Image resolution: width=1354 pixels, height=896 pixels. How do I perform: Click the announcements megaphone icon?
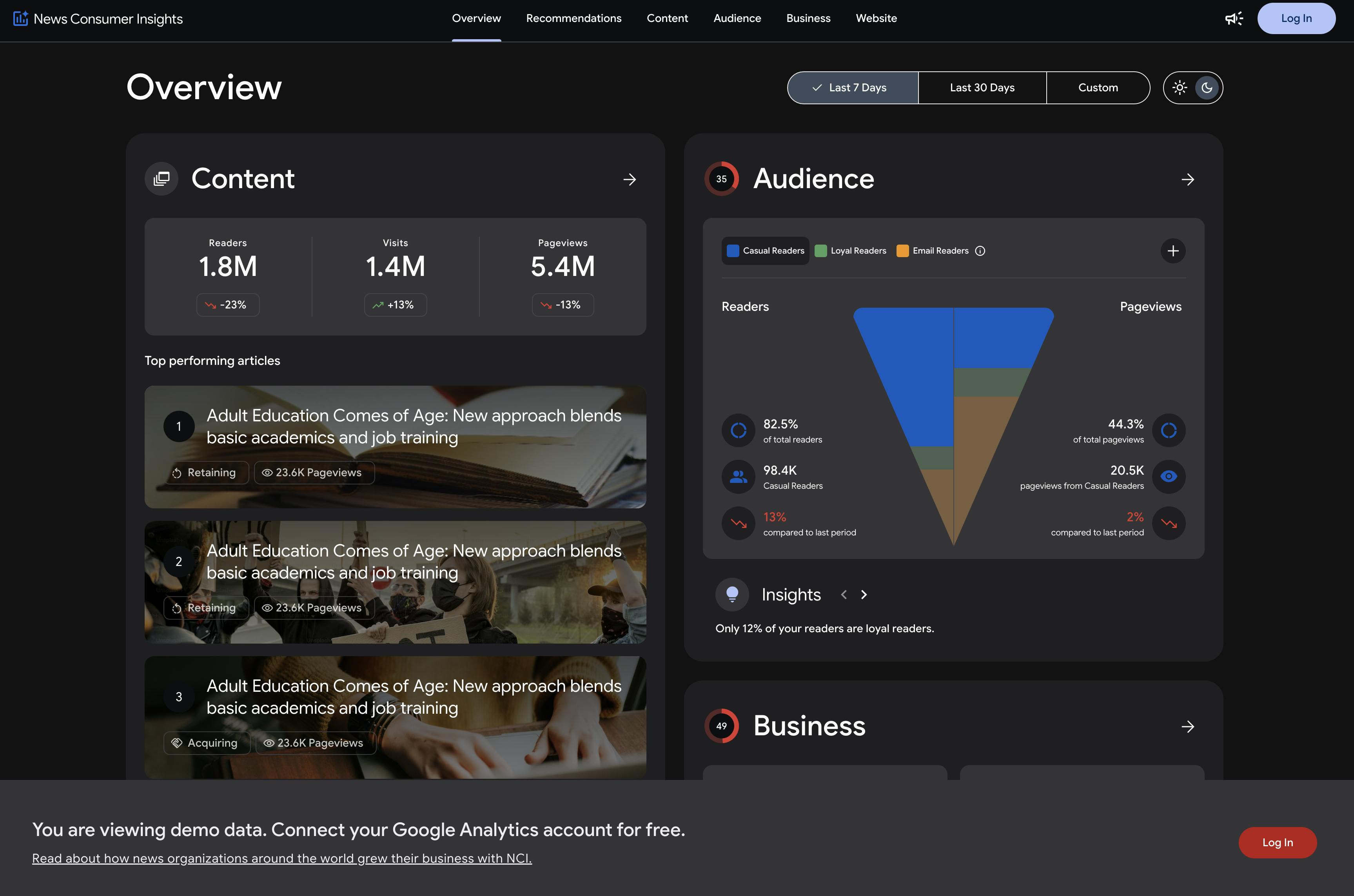[1234, 18]
